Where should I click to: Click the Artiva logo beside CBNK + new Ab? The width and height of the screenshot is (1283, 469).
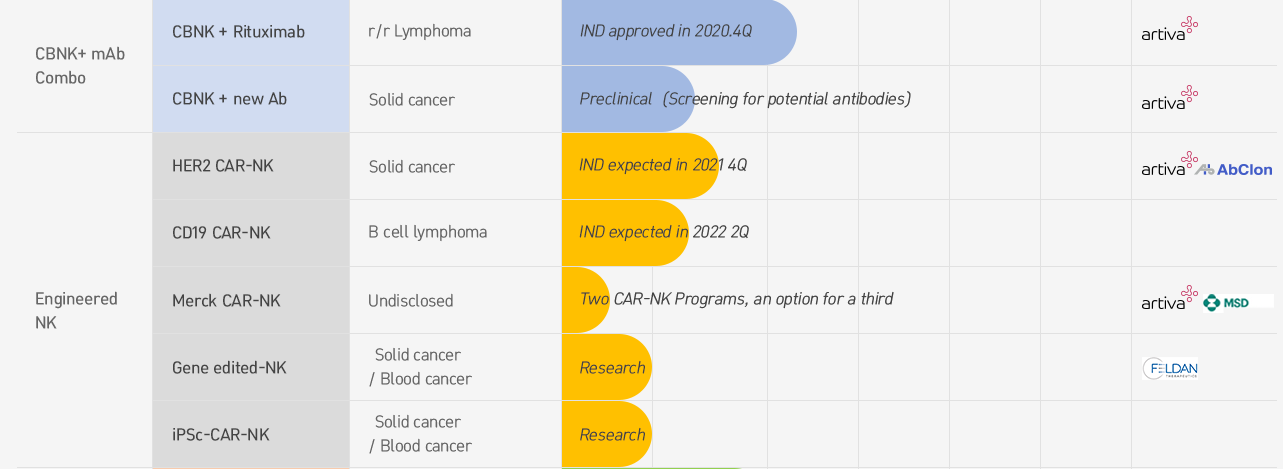point(1169,97)
